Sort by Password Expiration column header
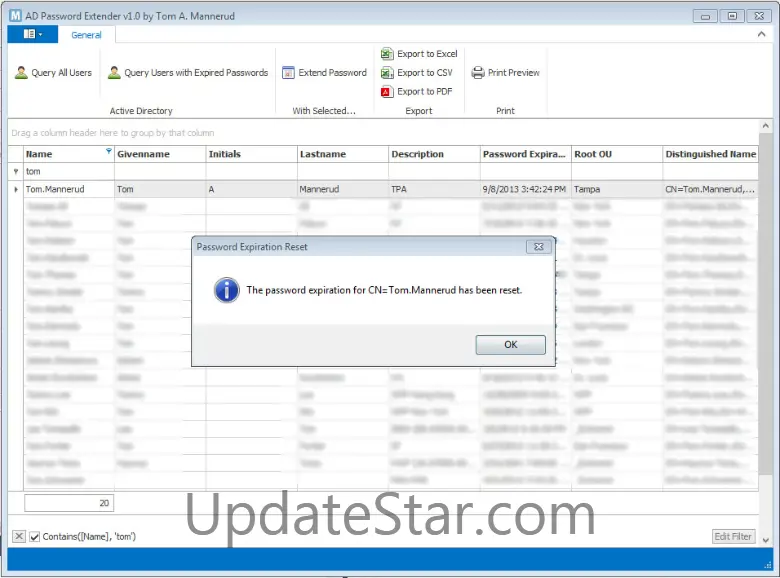 point(526,154)
